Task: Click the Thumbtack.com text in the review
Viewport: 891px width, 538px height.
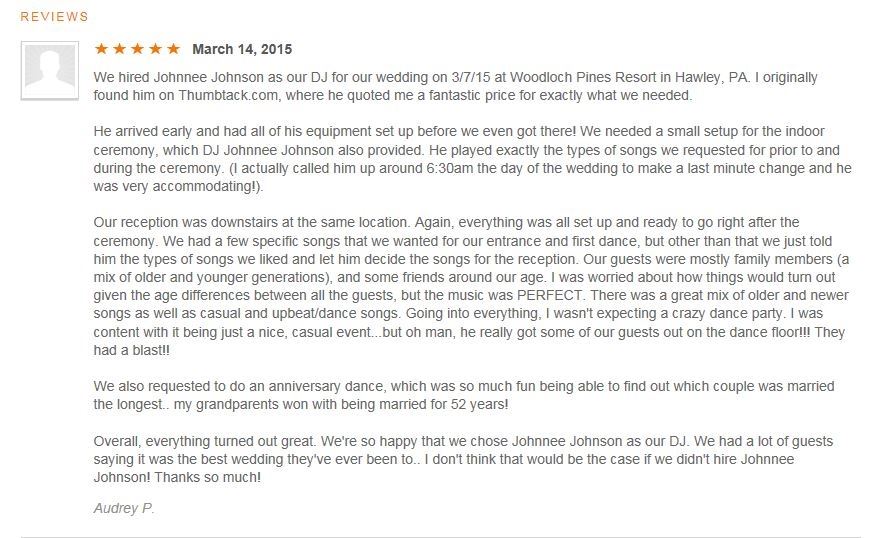Action: [x=222, y=96]
